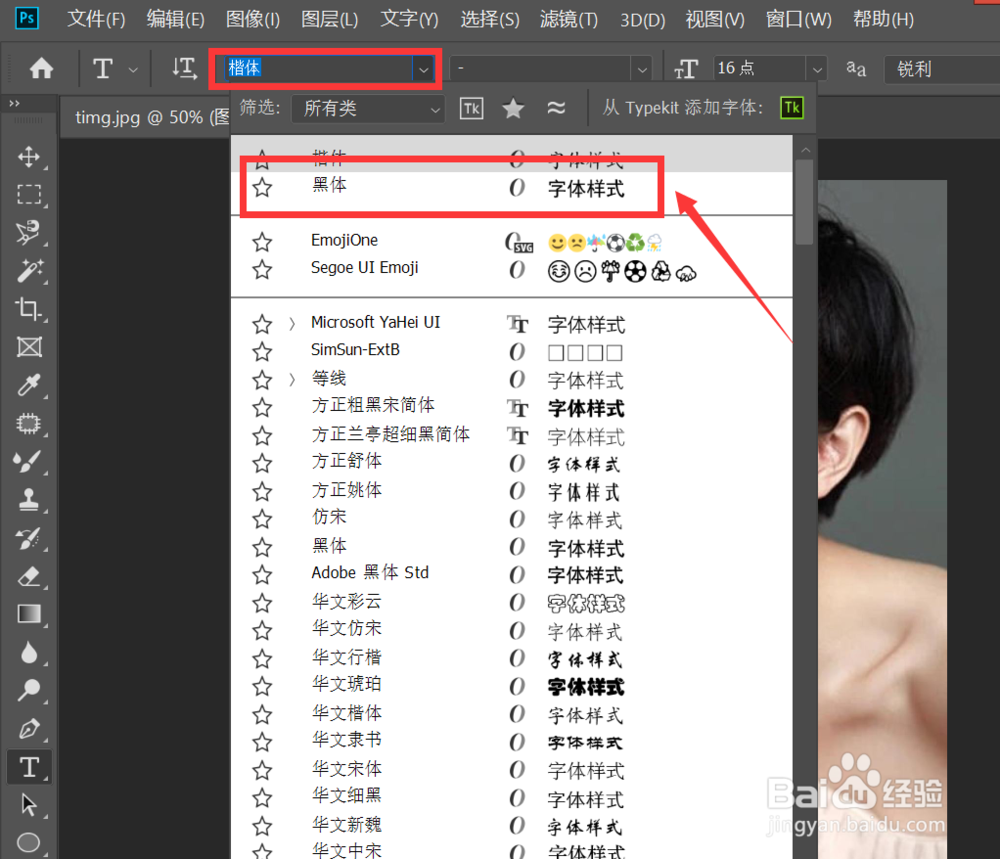Open the 滤镜 menu
1000x859 pixels.
click(x=568, y=19)
